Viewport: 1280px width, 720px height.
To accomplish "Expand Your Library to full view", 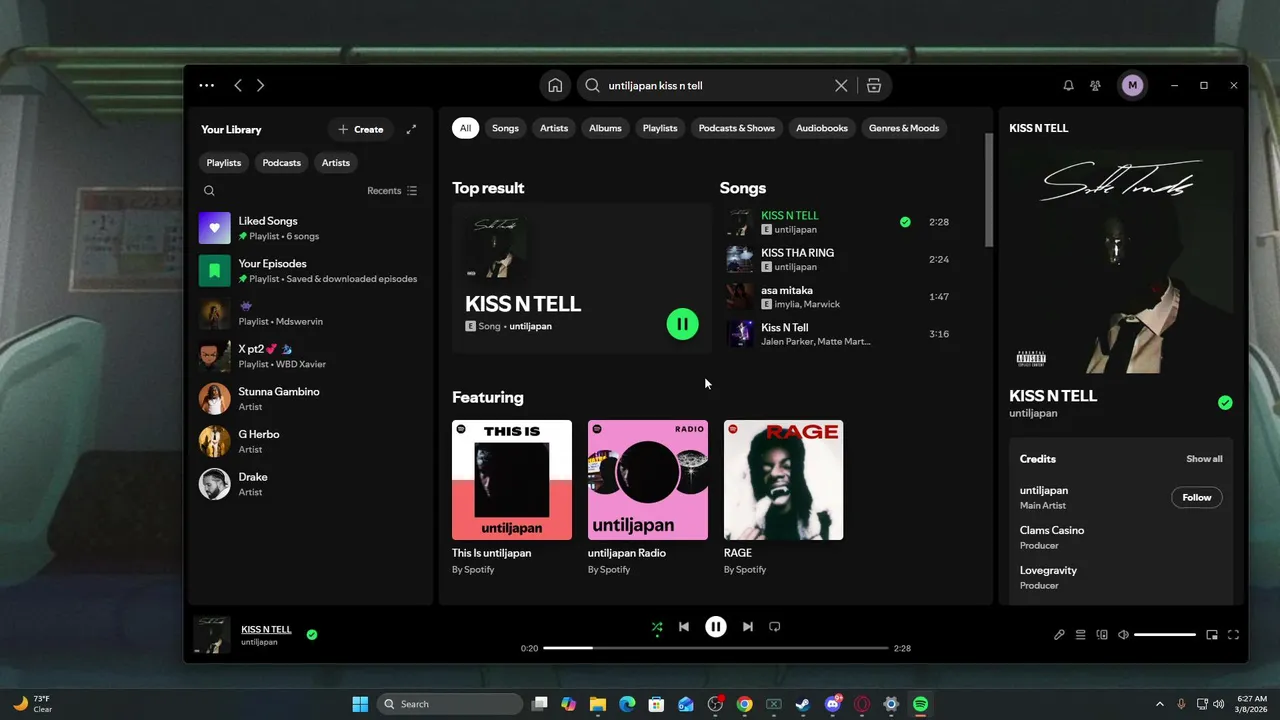I will [x=411, y=129].
